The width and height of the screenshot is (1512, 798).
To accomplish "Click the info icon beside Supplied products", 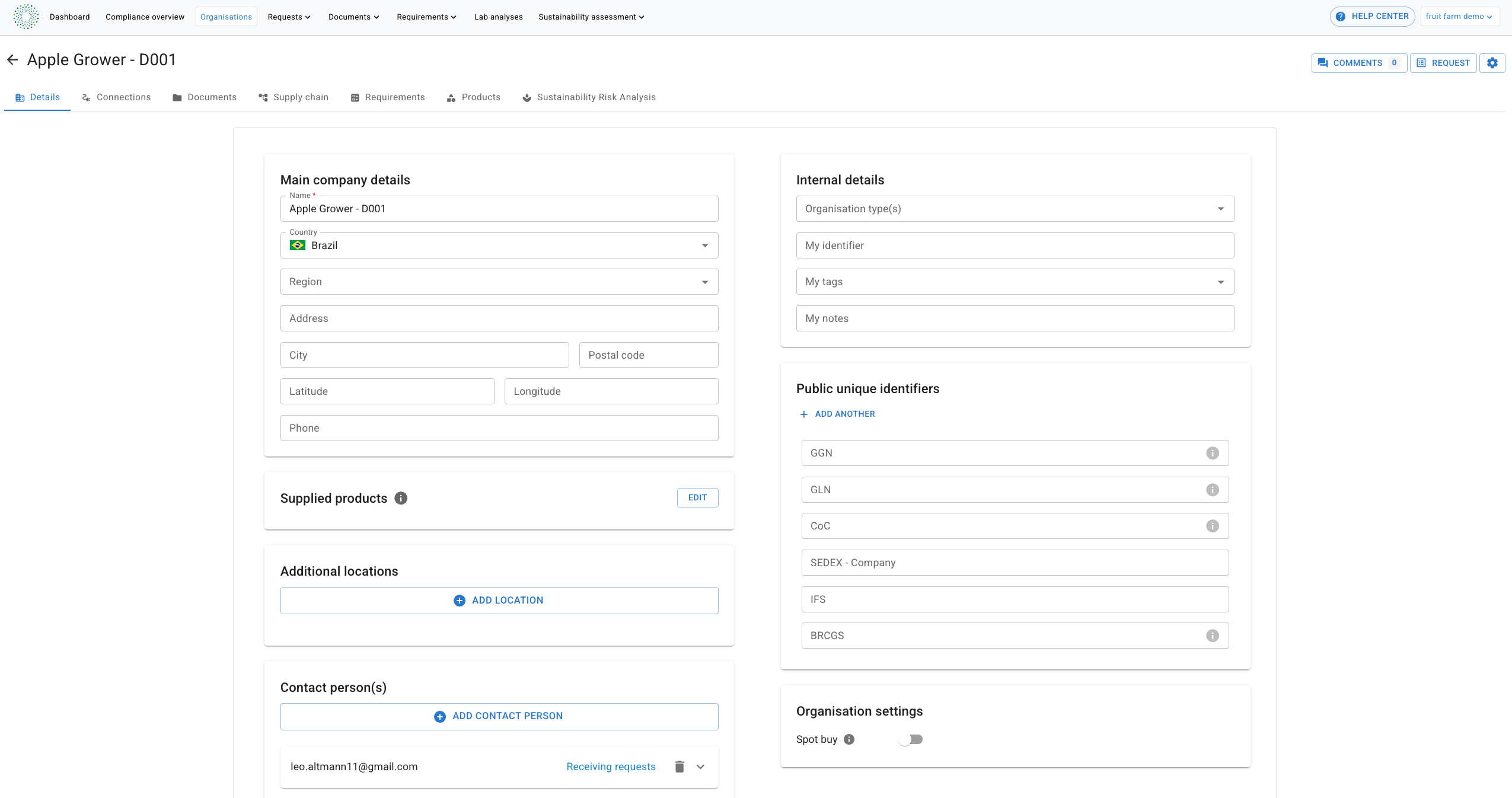I will click(x=401, y=498).
